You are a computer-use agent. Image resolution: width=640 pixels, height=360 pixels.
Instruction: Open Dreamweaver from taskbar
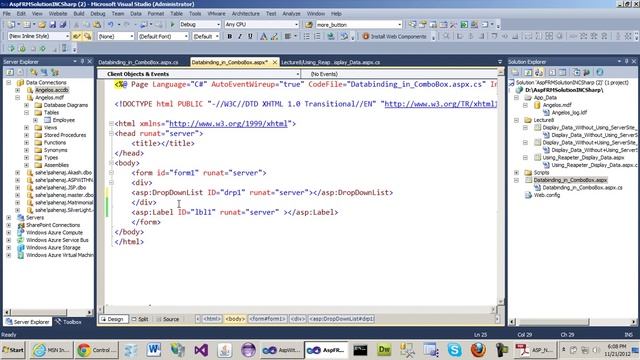pyautogui.click(x=384, y=350)
